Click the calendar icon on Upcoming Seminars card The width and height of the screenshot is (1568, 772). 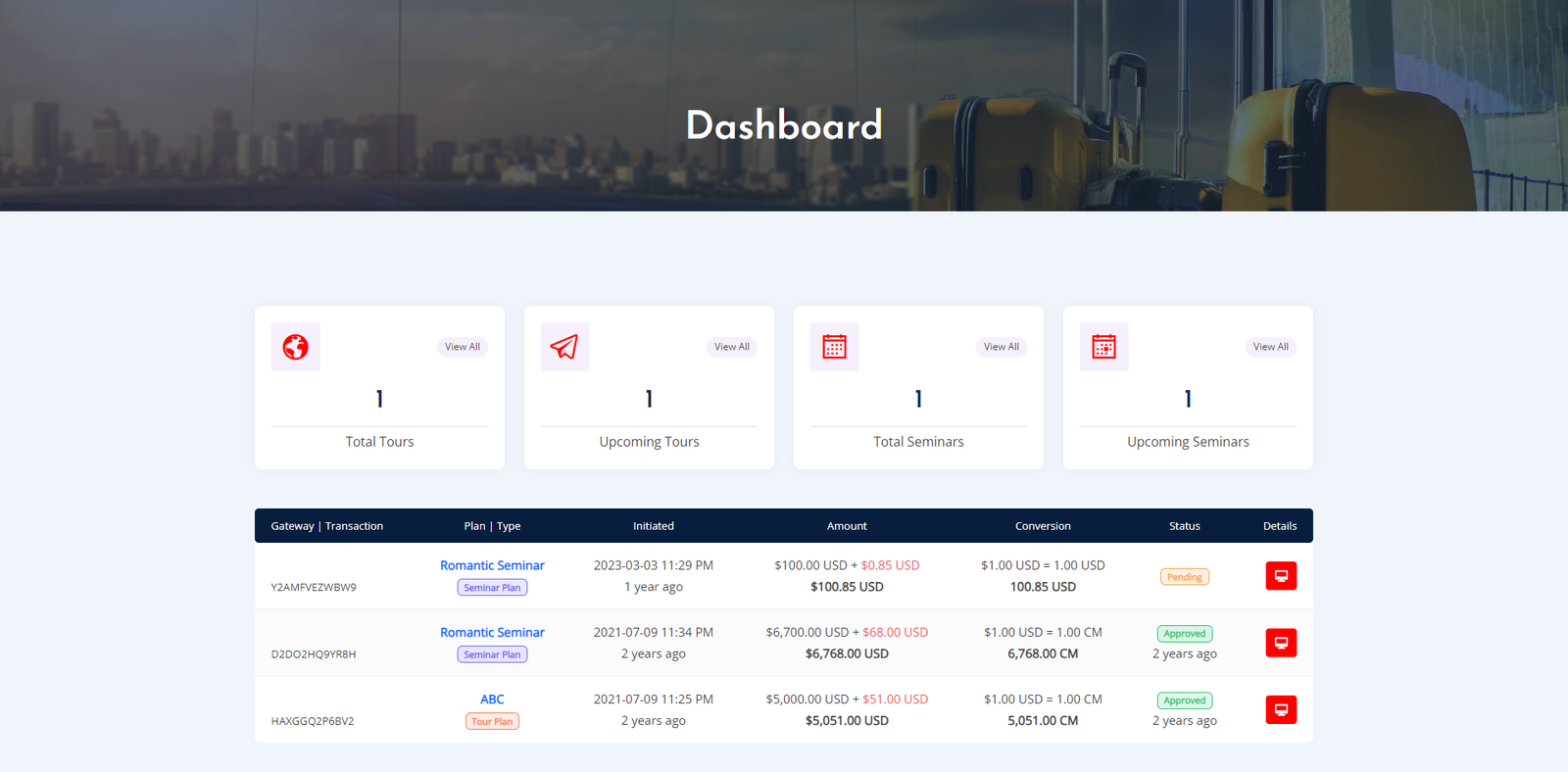point(1103,347)
